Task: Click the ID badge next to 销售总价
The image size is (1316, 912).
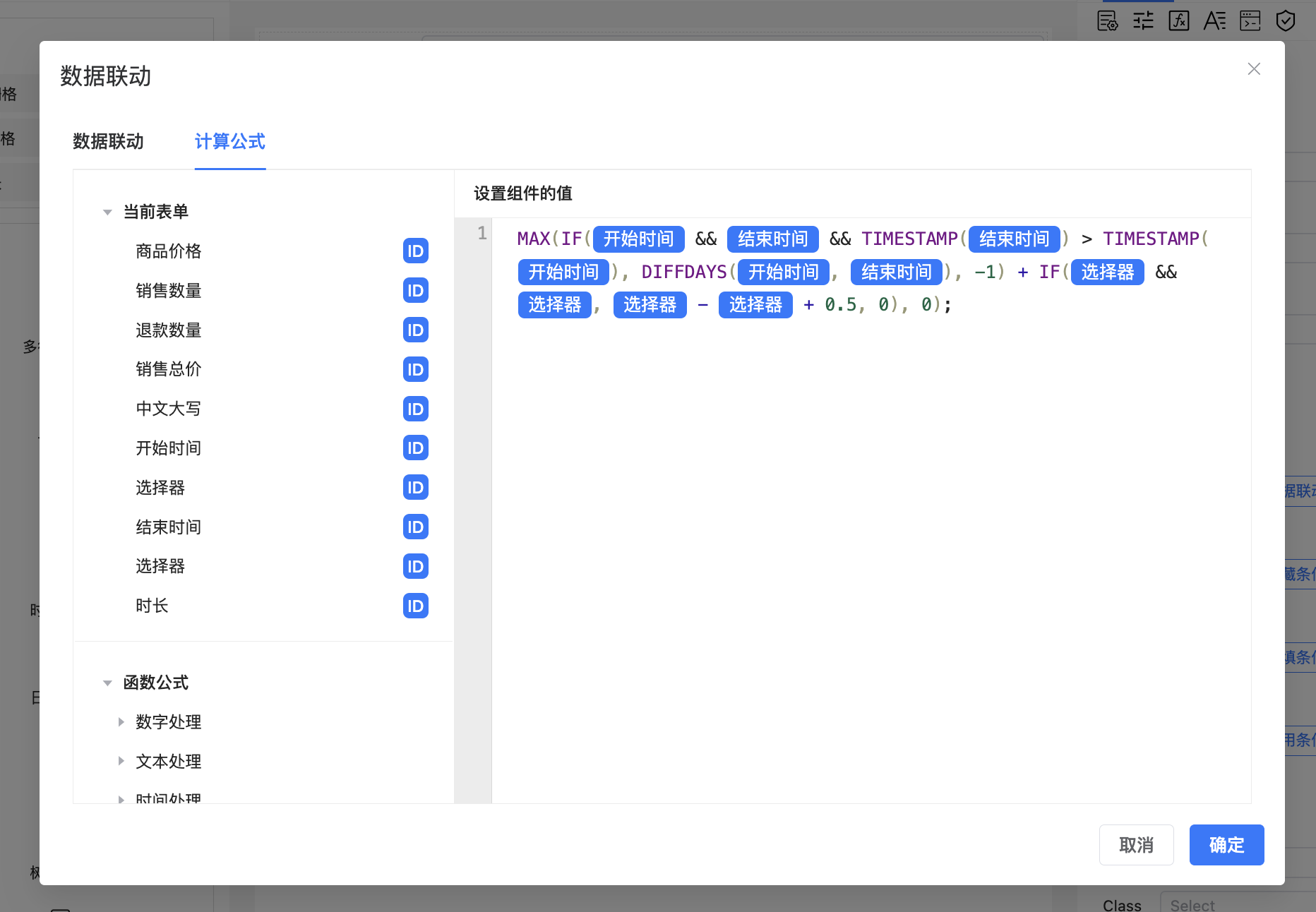Action: (415, 369)
